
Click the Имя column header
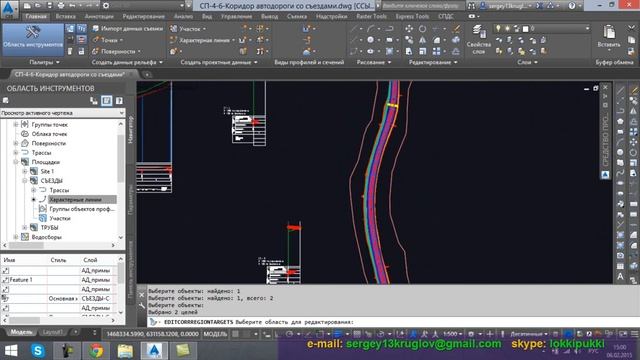(9, 260)
